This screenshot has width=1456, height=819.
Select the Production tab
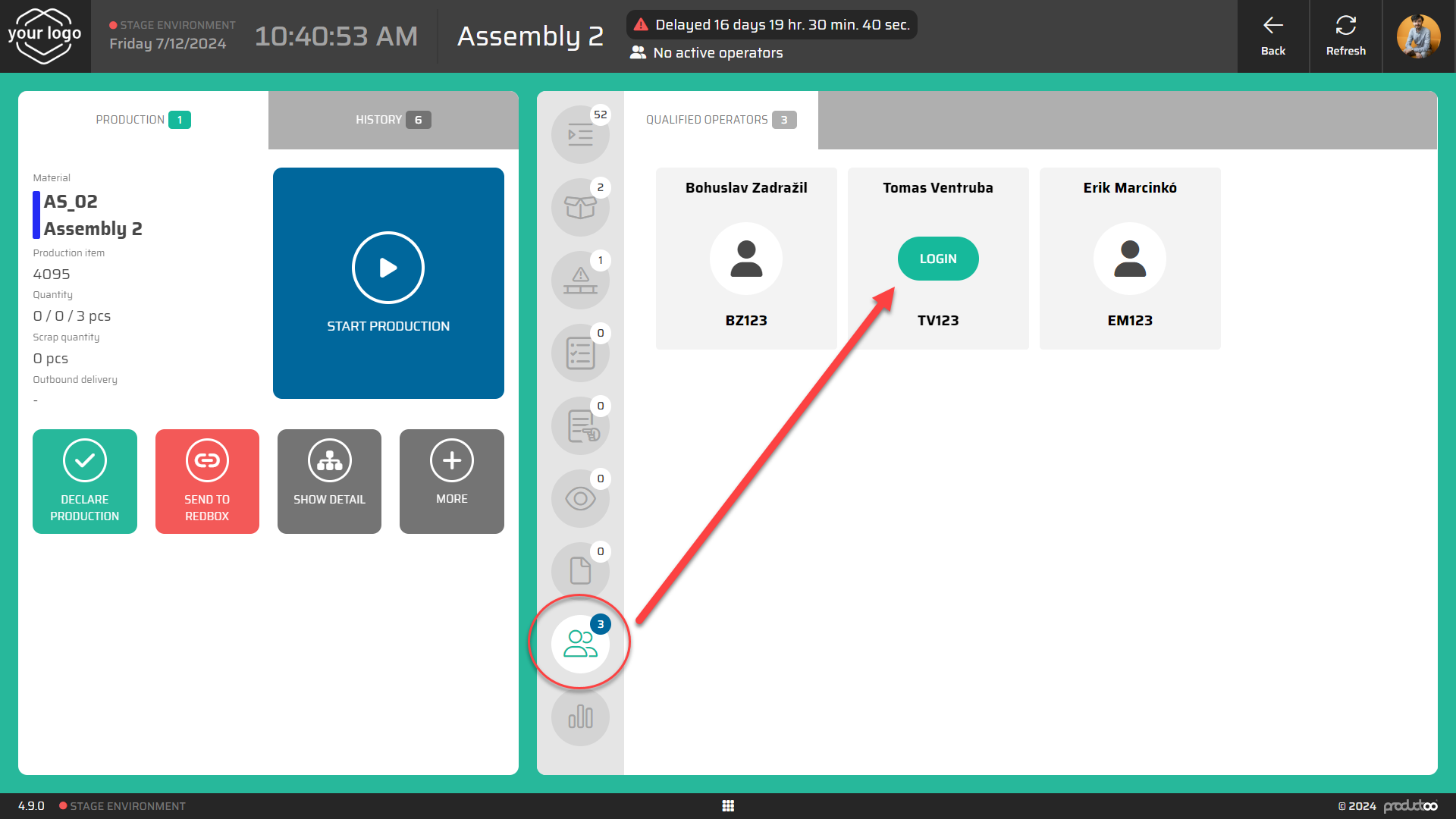(143, 119)
